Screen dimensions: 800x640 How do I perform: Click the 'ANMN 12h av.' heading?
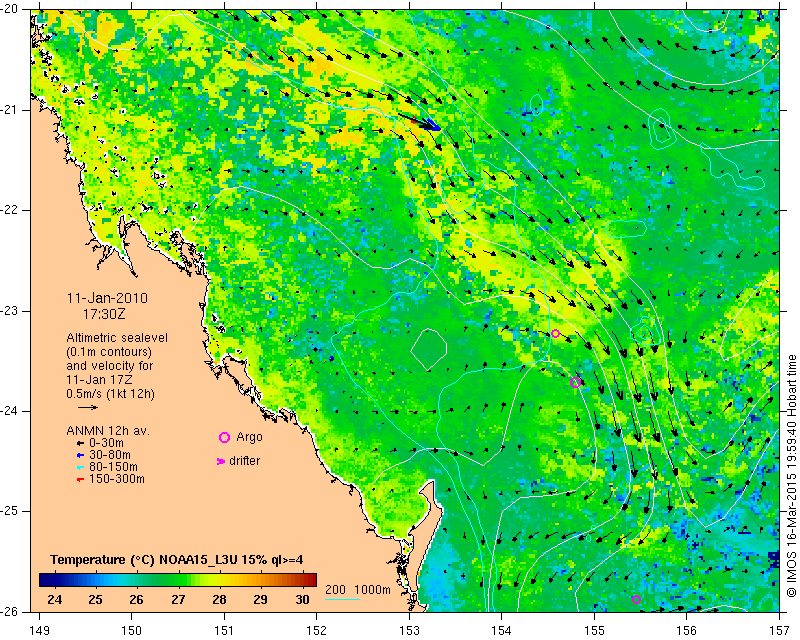coord(108,431)
